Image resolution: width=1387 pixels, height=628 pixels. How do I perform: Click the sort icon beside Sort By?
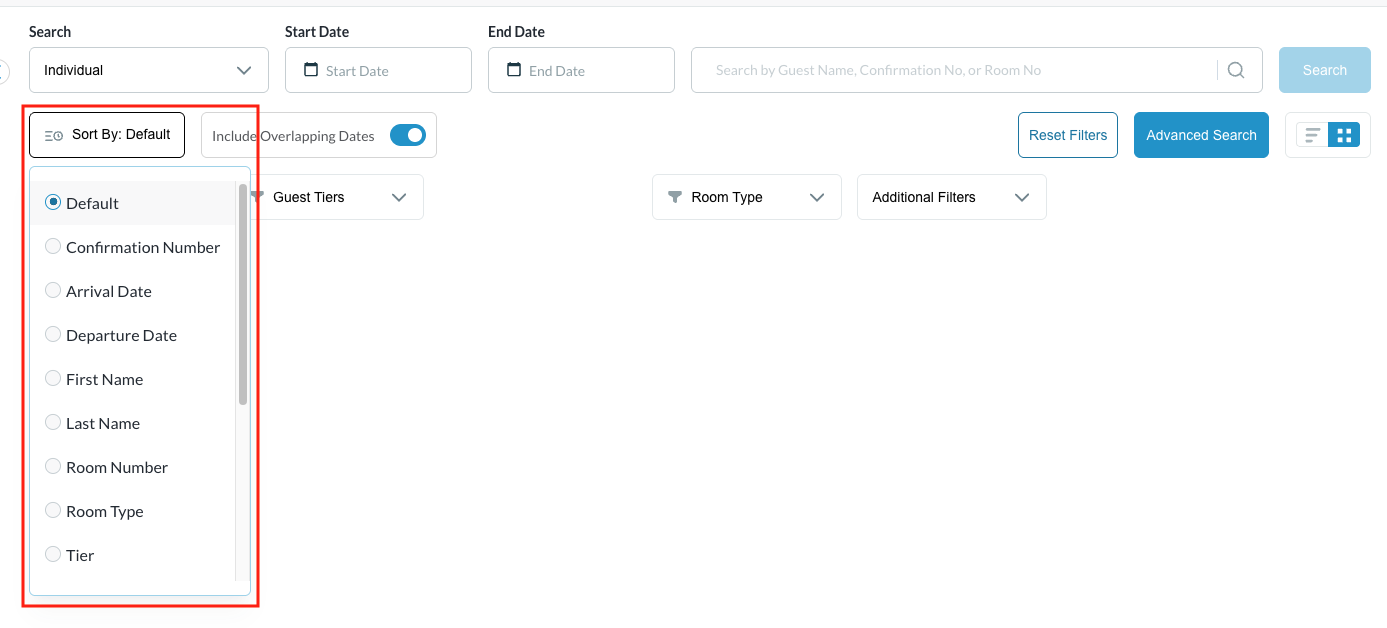(54, 135)
